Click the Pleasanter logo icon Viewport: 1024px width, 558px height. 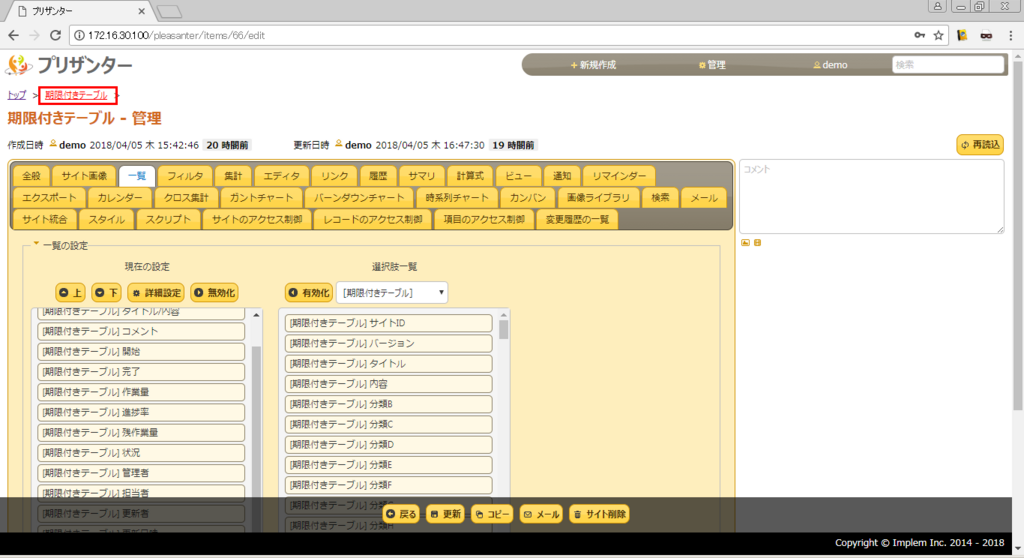pyautogui.click(x=18, y=65)
